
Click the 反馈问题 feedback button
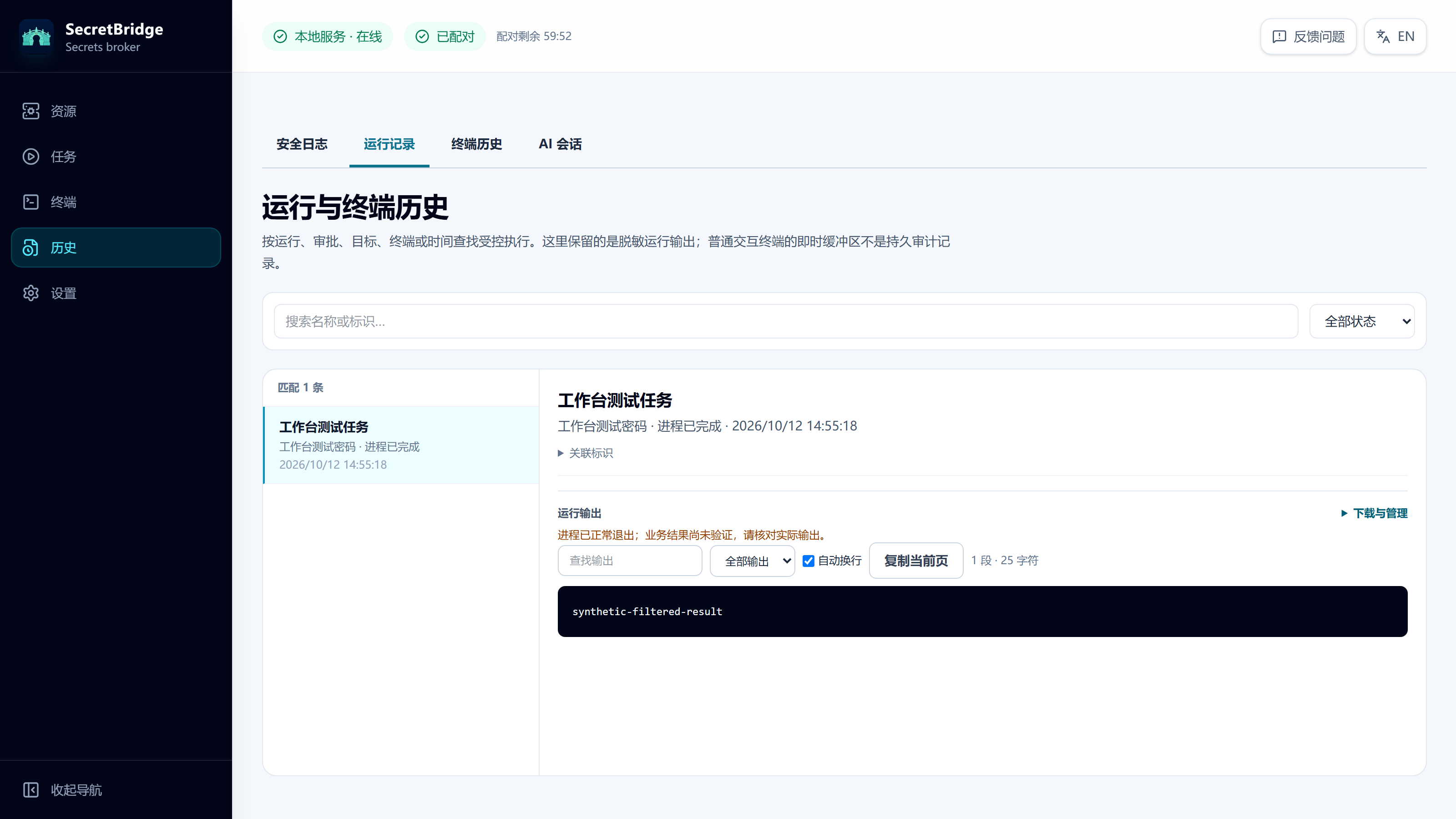[x=1308, y=37]
